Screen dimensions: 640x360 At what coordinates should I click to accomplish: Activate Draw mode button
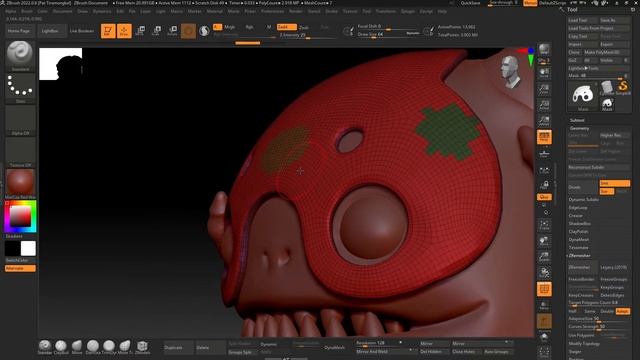[x=124, y=31]
